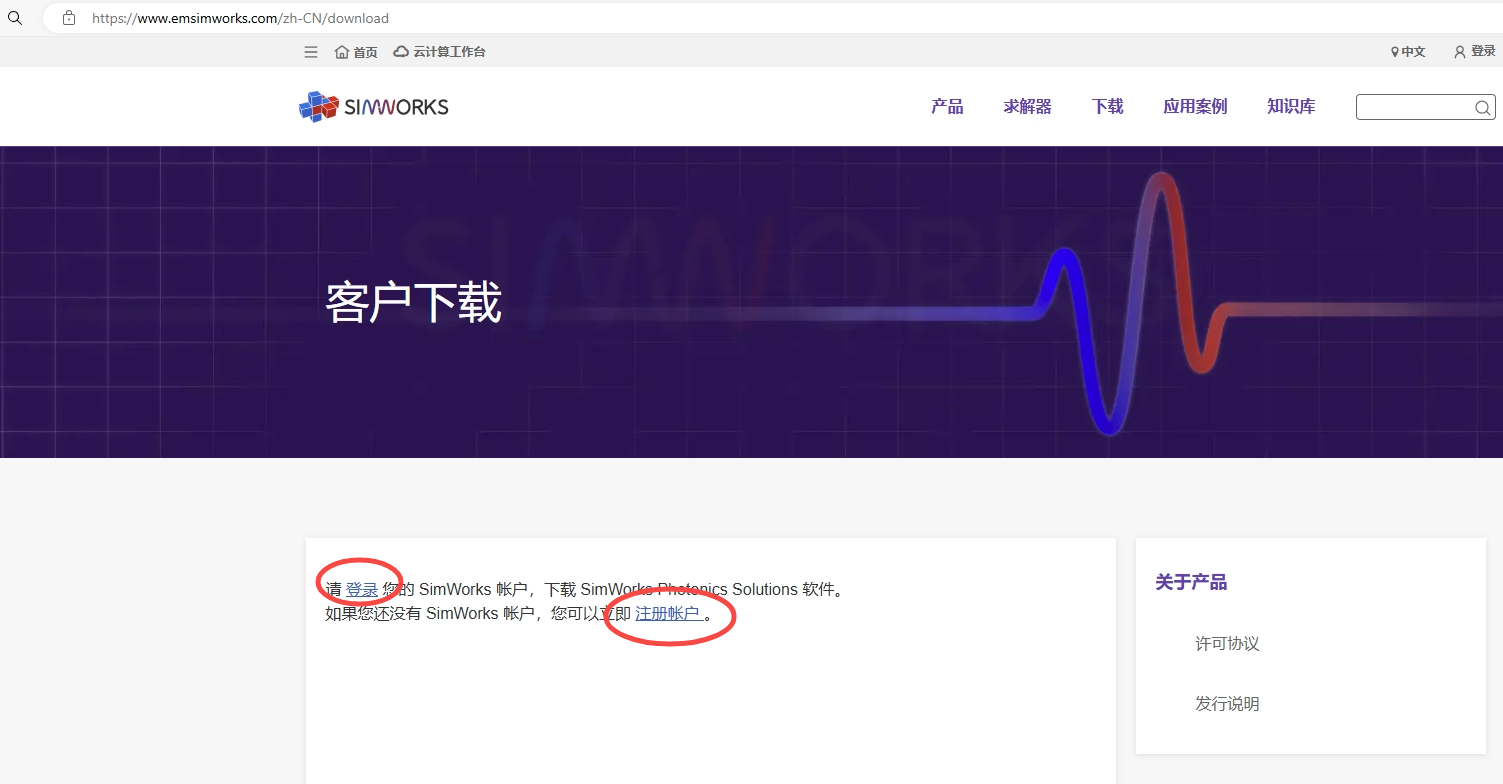Click the browser search magnifier icon

14,17
